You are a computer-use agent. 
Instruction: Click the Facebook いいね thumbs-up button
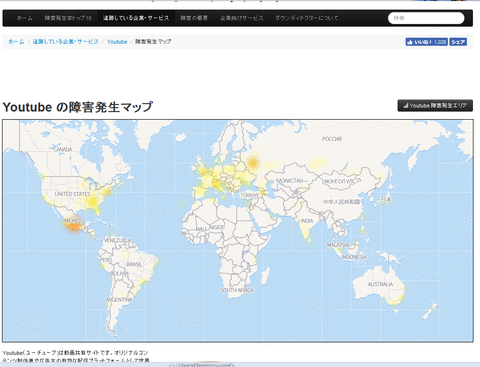click(426, 42)
